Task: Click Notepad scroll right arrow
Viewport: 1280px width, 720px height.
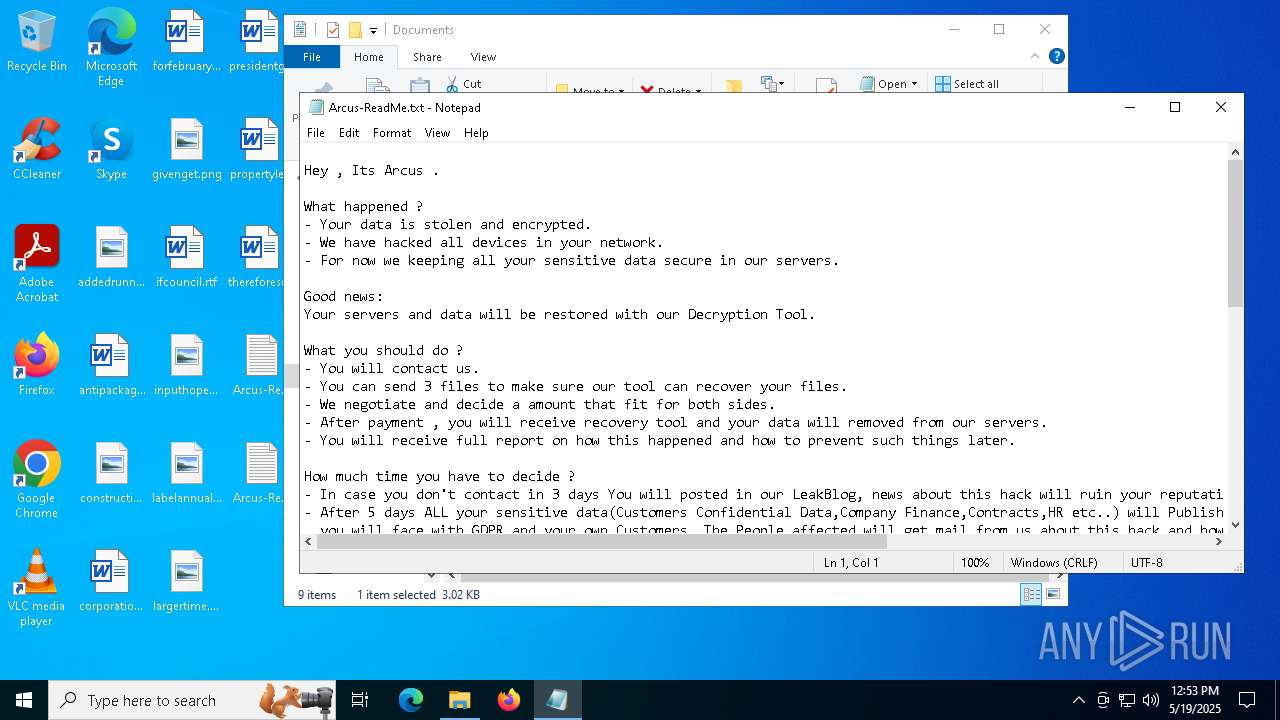Action: 1219,541
